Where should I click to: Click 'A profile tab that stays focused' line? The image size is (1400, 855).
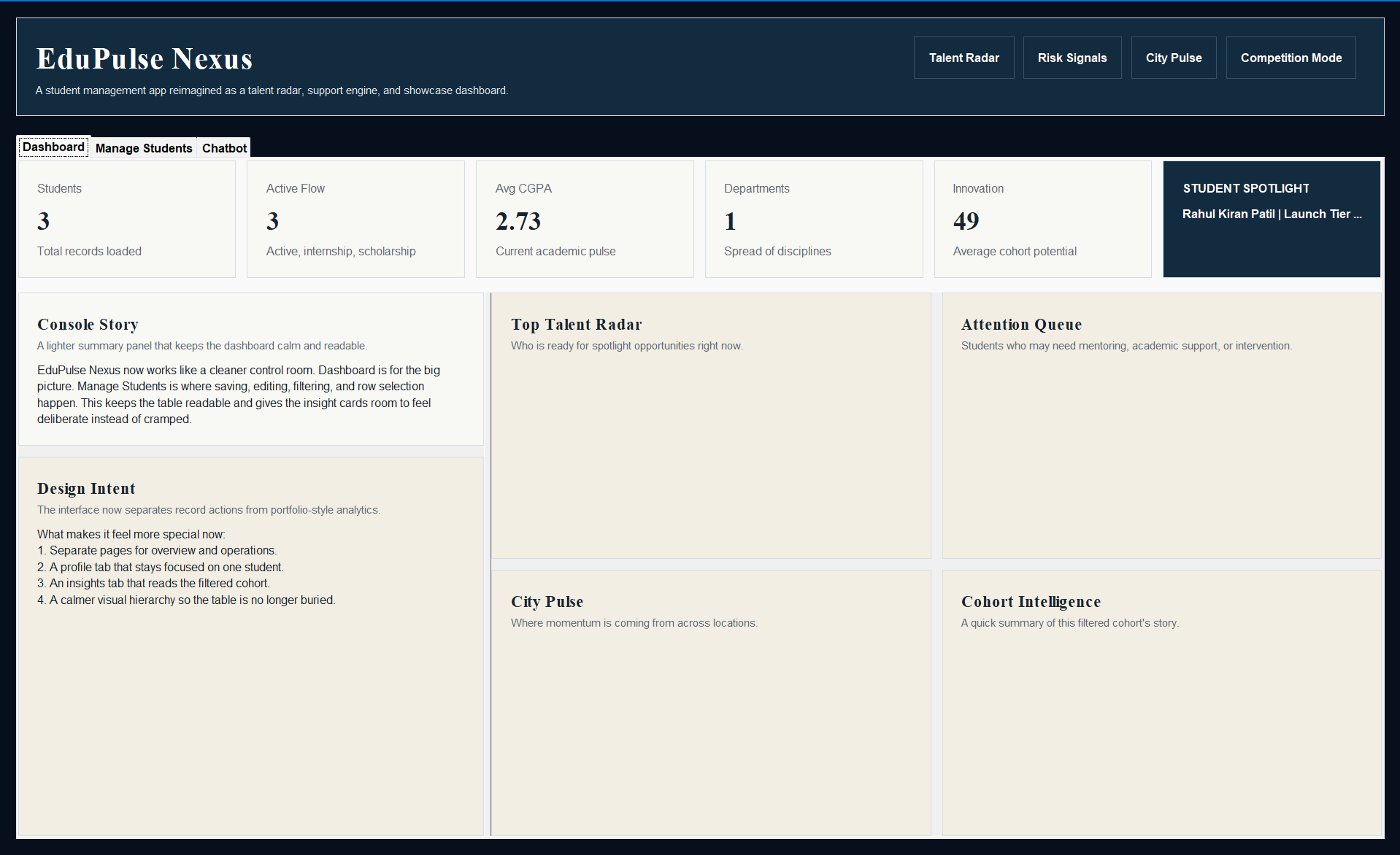161,567
